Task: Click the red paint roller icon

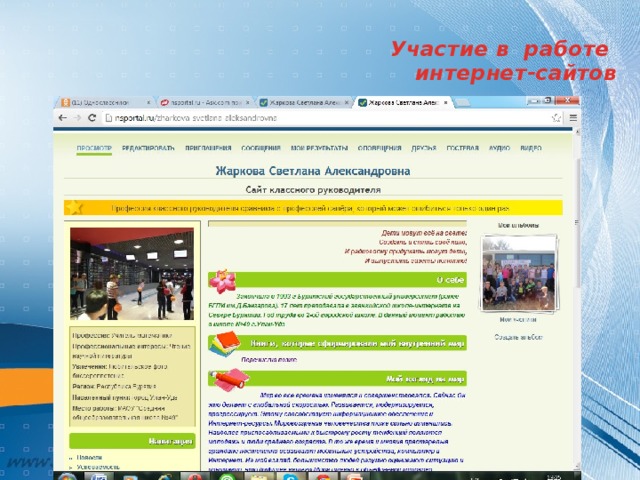Action: pos(229,380)
